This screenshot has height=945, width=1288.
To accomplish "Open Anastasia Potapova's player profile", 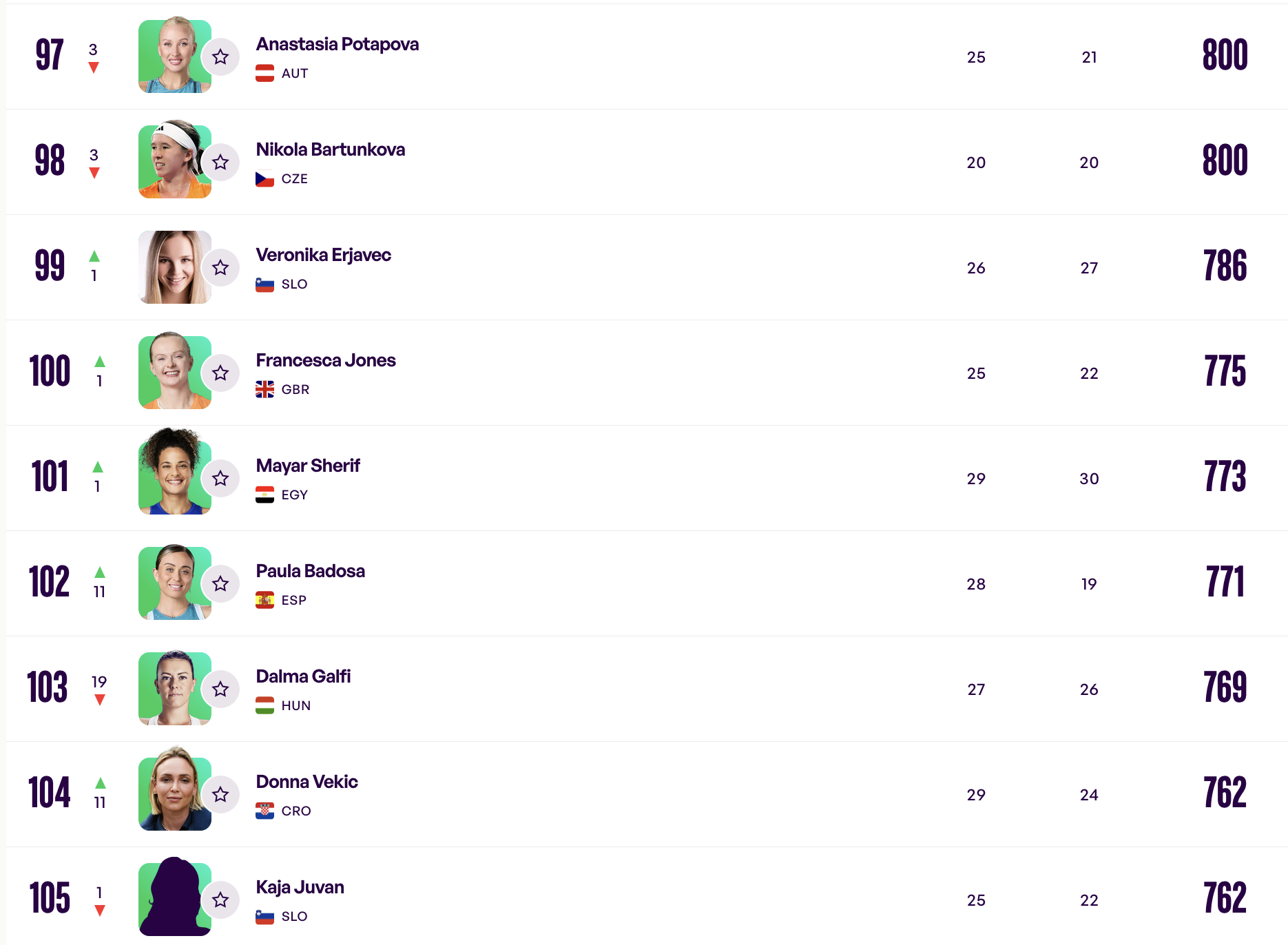I will [337, 44].
